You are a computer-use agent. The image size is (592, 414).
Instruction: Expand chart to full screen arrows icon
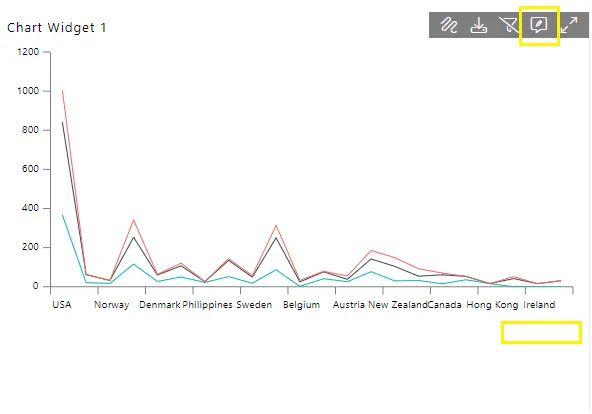569,25
